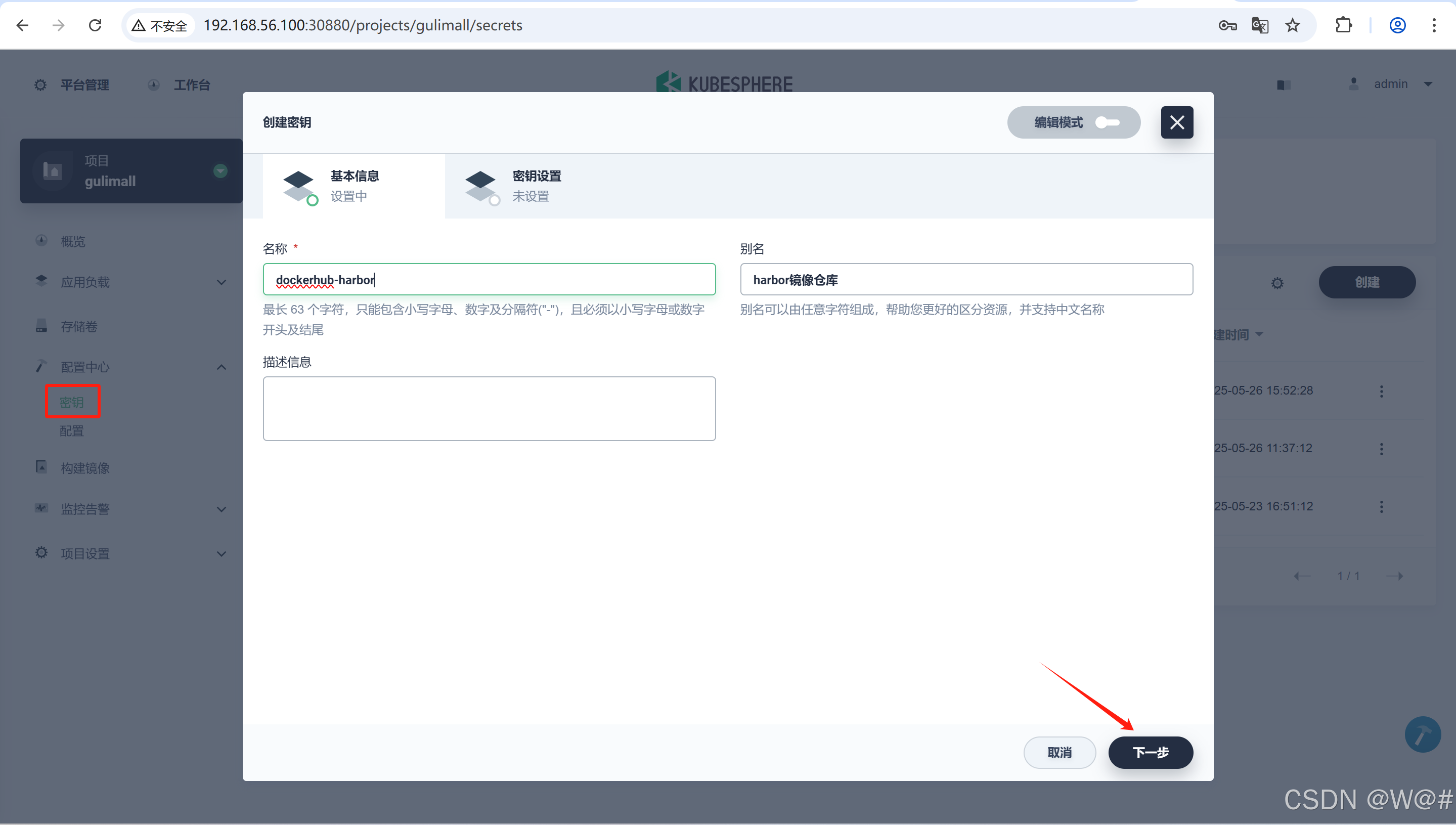This screenshot has height=825, width=1456.
Task: Click the 存储卷 sidebar icon
Action: click(x=41, y=326)
